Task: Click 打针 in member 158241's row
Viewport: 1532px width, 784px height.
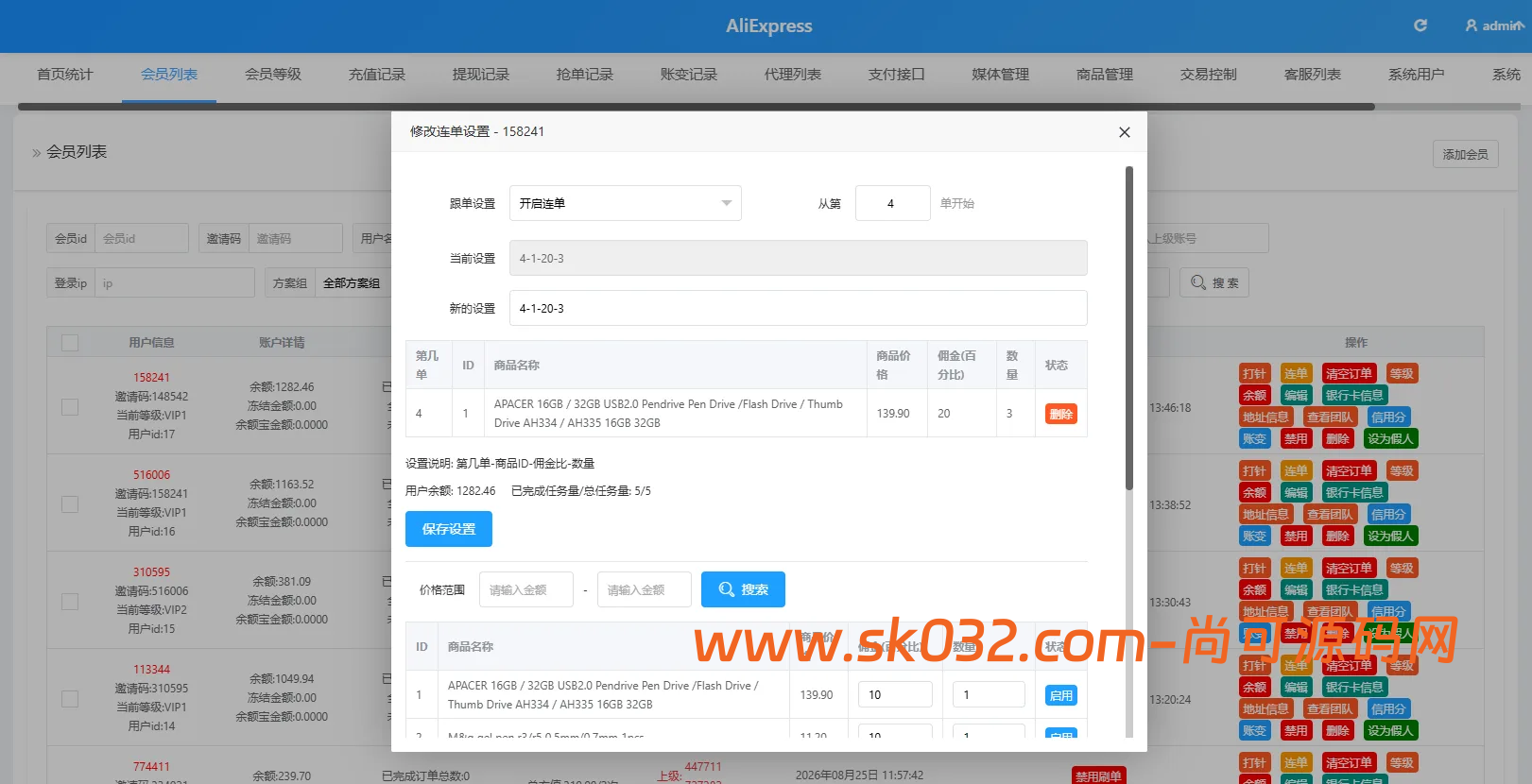Action: point(1254,373)
